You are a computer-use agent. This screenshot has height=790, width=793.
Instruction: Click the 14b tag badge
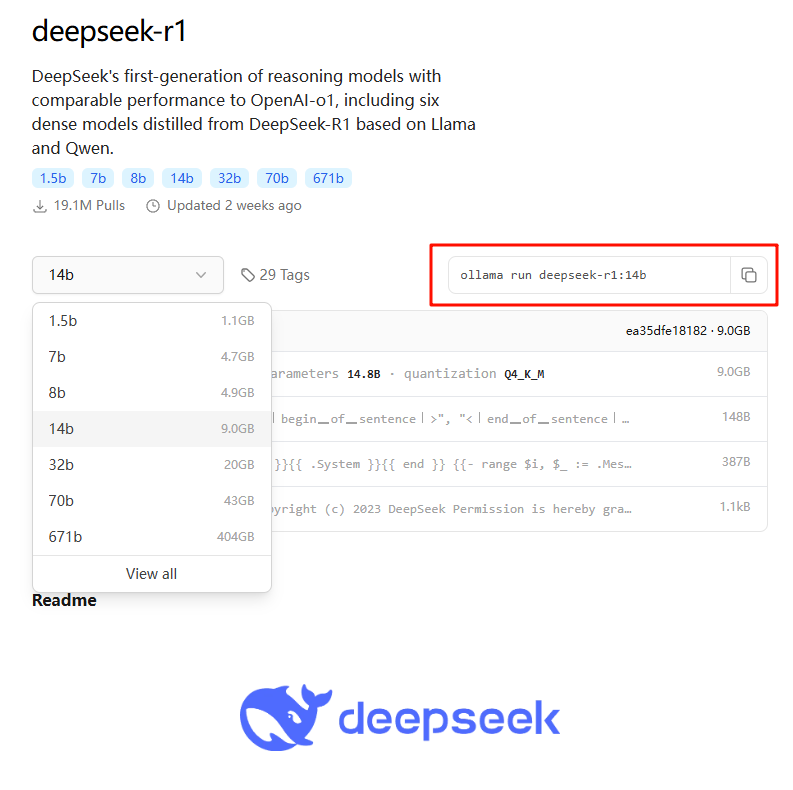(182, 178)
